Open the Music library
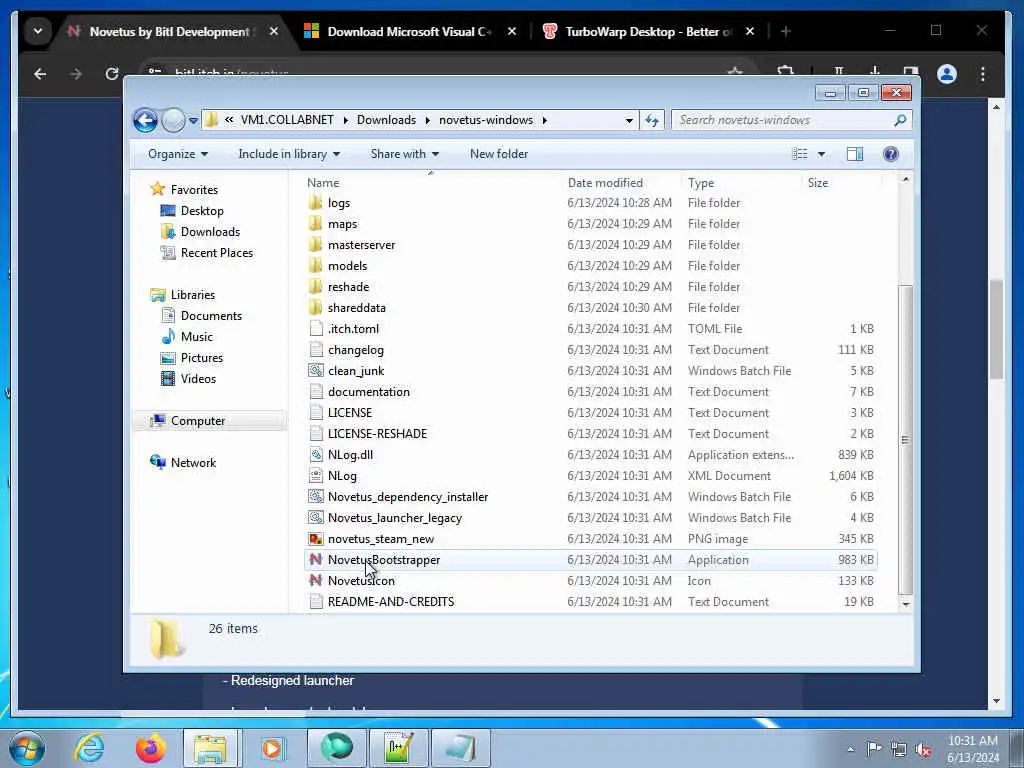Screen dimensions: 1024x768 click(x=197, y=336)
